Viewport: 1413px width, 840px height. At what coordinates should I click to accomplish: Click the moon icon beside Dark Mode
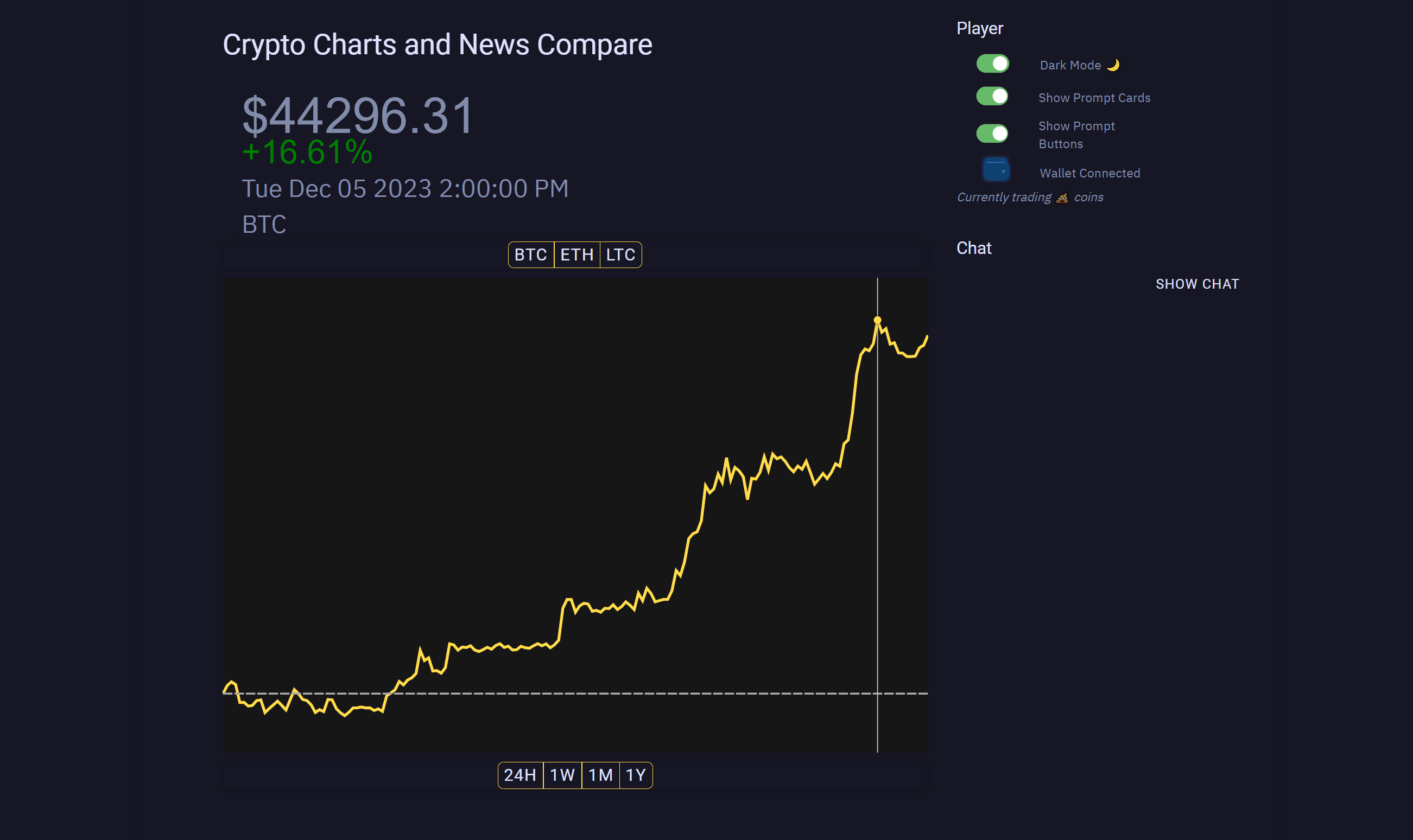click(1113, 65)
